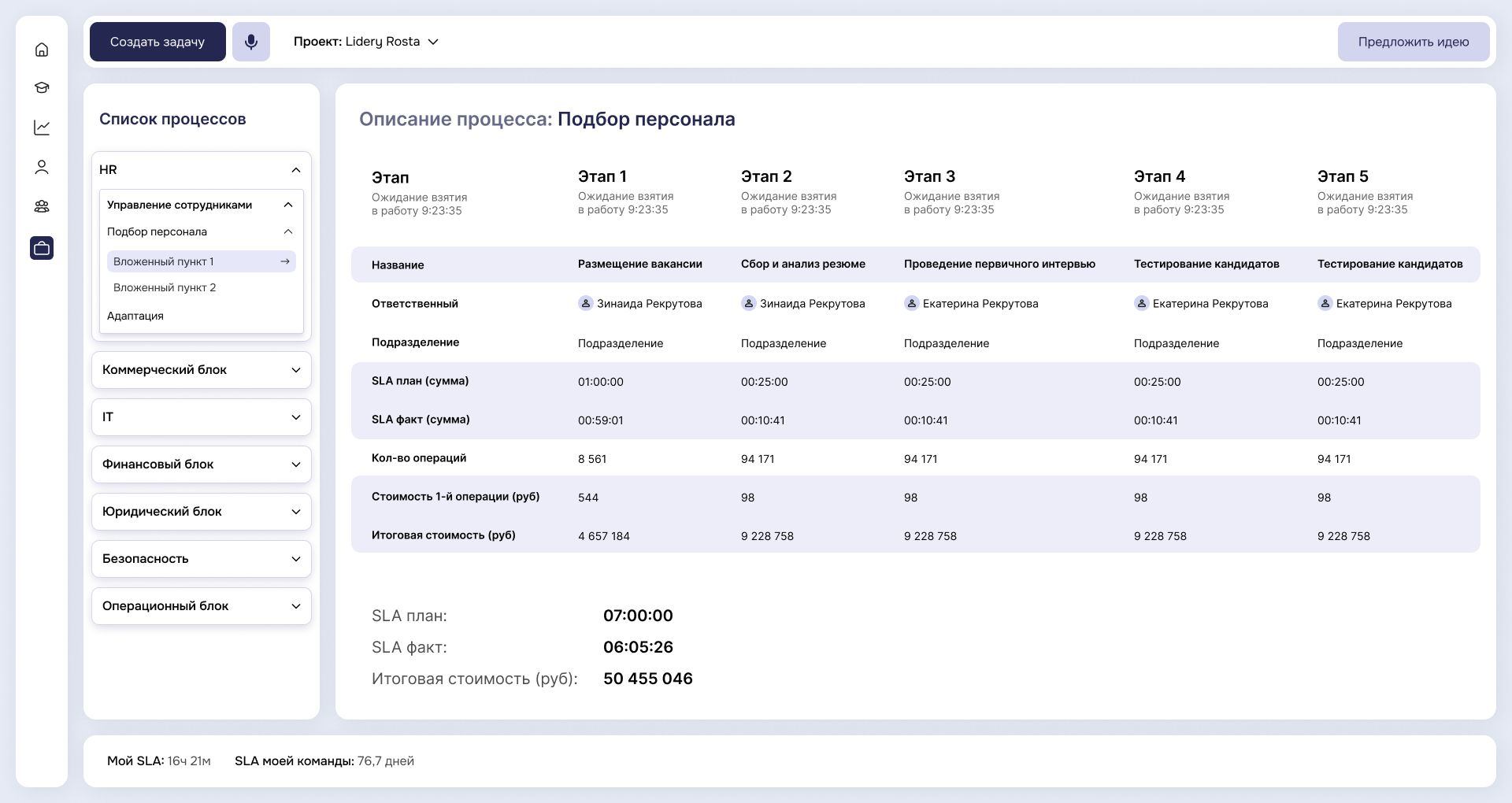Collapse Управление сотрудниками subsection
Screen dimensions: 1512x803
pos(287,205)
